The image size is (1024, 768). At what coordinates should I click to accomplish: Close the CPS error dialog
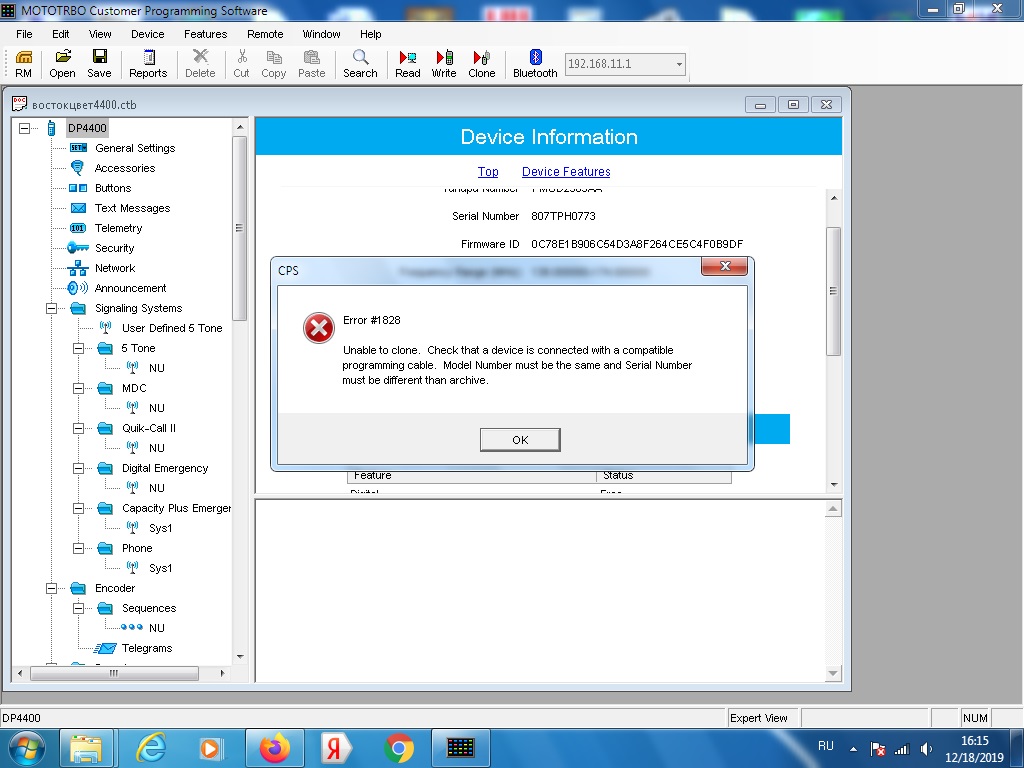[724, 266]
